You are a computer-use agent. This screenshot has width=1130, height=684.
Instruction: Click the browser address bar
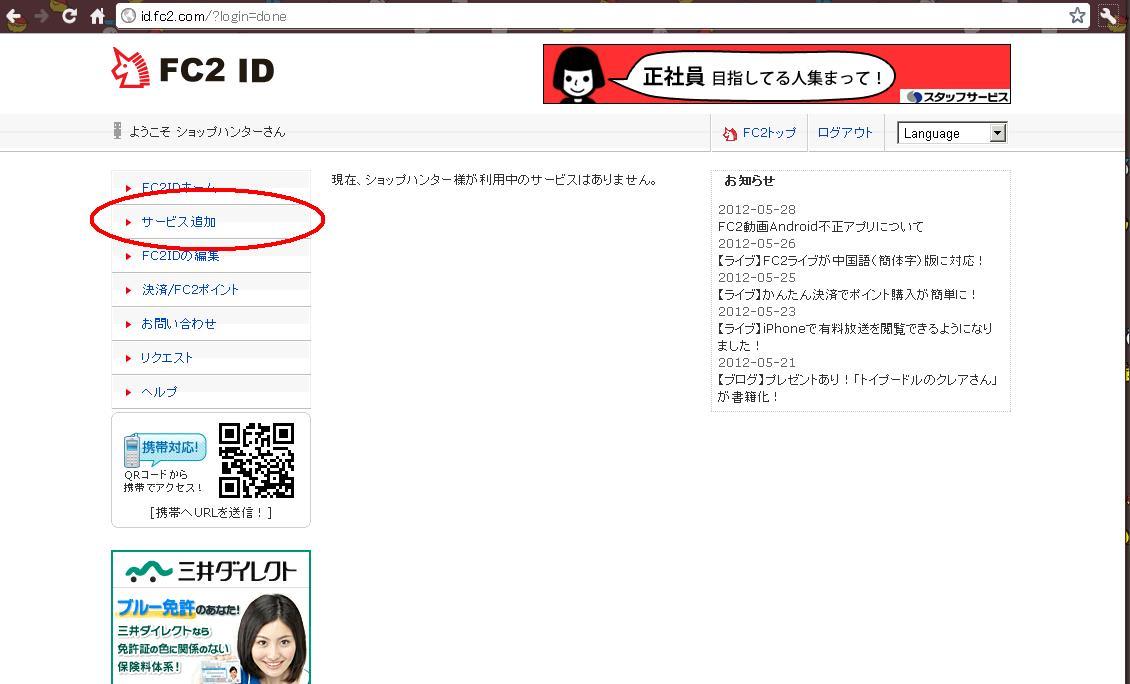pyautogui.click(x=600, y=16)
